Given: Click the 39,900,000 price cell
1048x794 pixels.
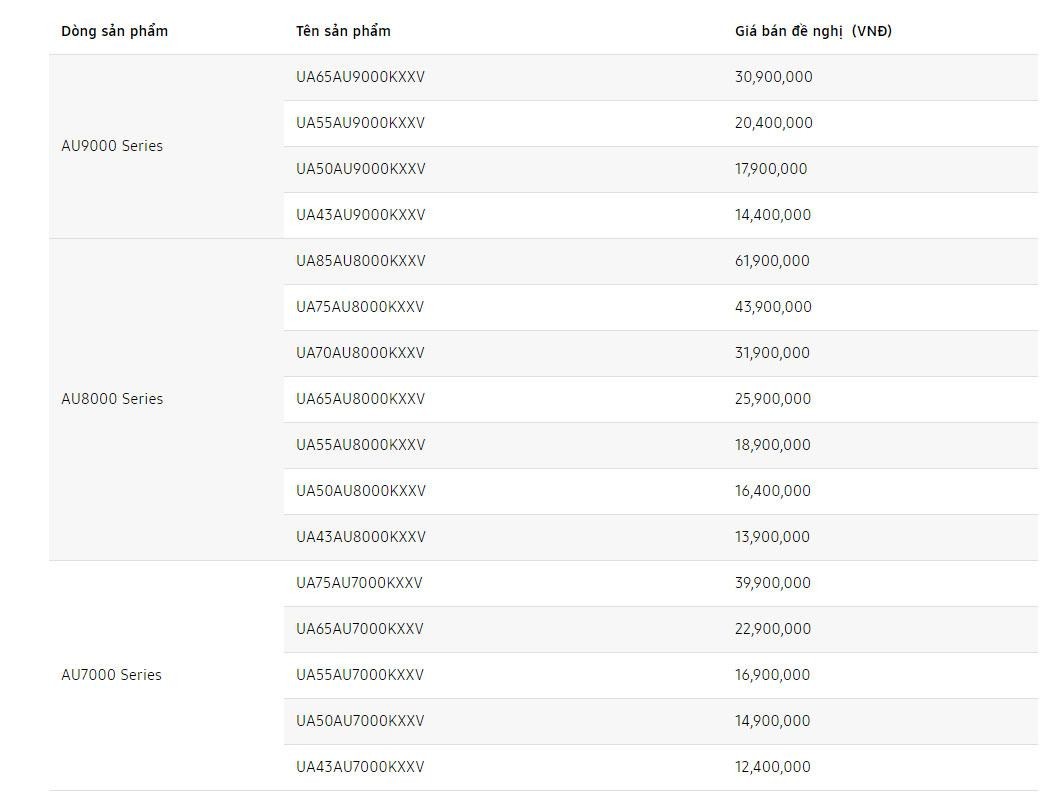Looking at the screenshot, I should tap(772, 583).
